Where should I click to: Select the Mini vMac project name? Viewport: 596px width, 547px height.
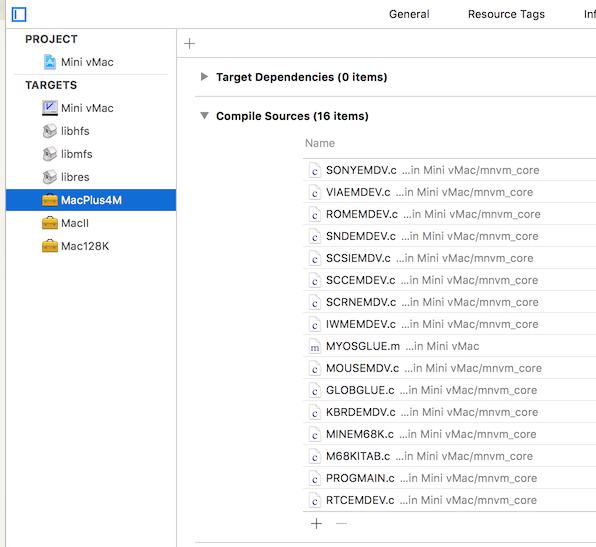click(87, 62)
